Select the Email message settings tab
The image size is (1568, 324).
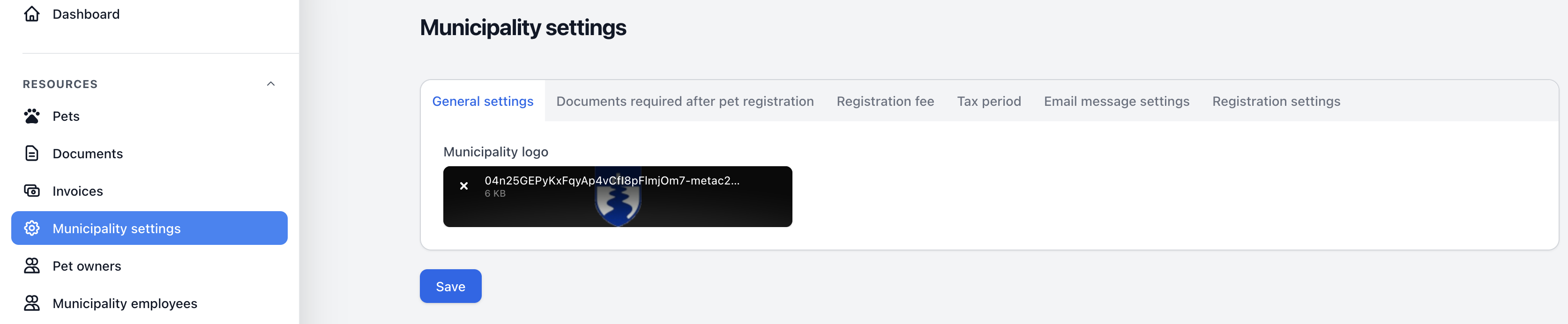point(1116,102)
